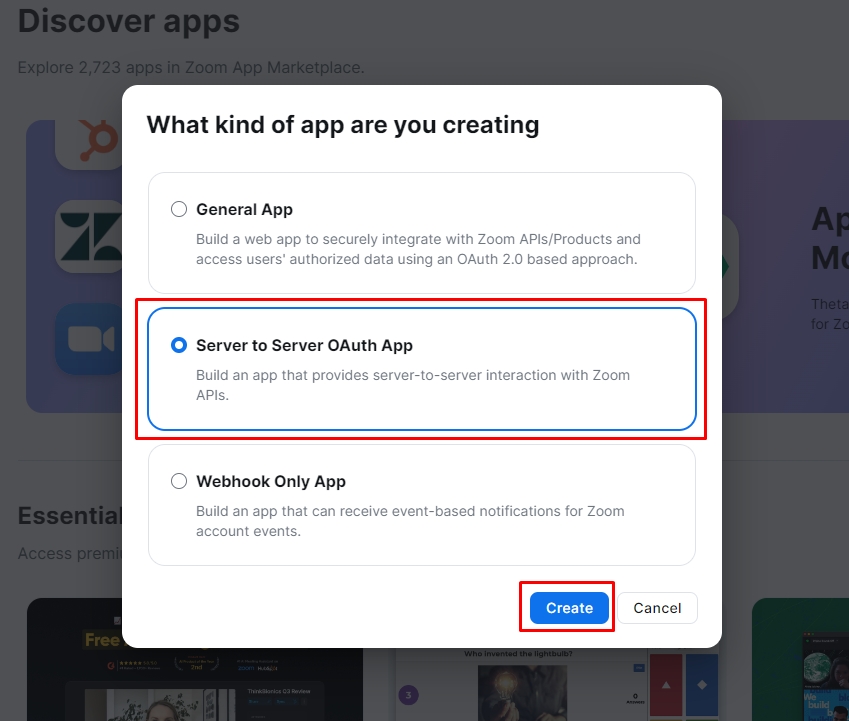
Task: Click the Zendesk app icon
Action: [90, 236]
